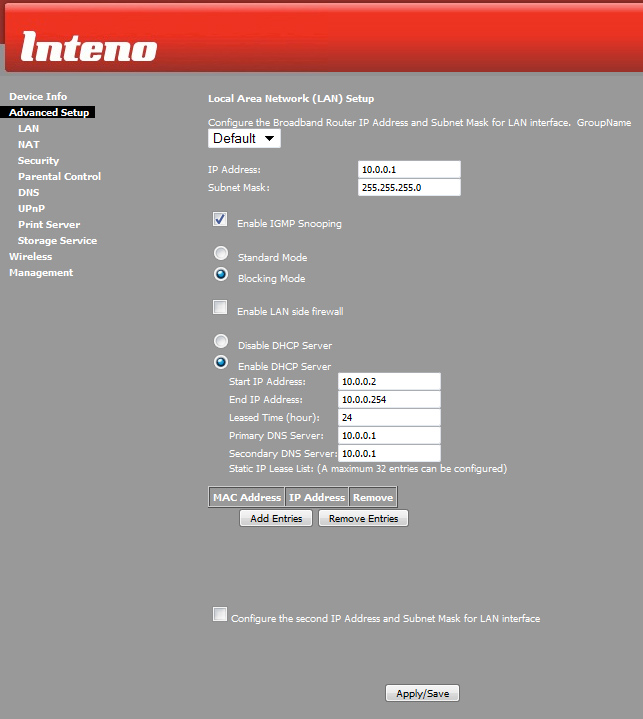Enable LAN side firewall checkbox
The height and width of the screenshot is (719, 643).
tap(220, 307)
